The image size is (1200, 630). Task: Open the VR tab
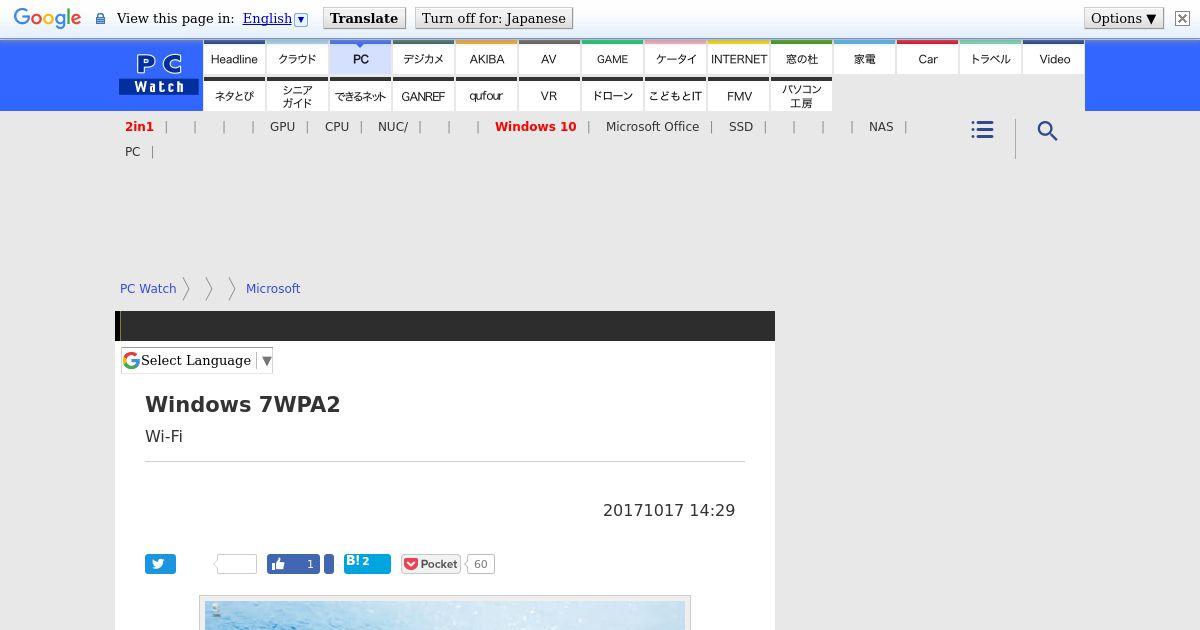pyautogui.click(x=549, y=95)
